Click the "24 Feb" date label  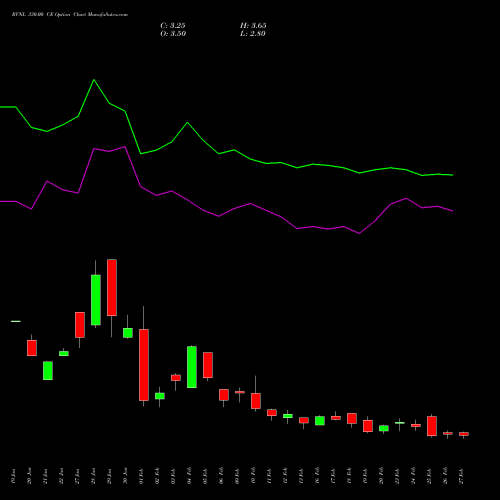click(413, 476)
